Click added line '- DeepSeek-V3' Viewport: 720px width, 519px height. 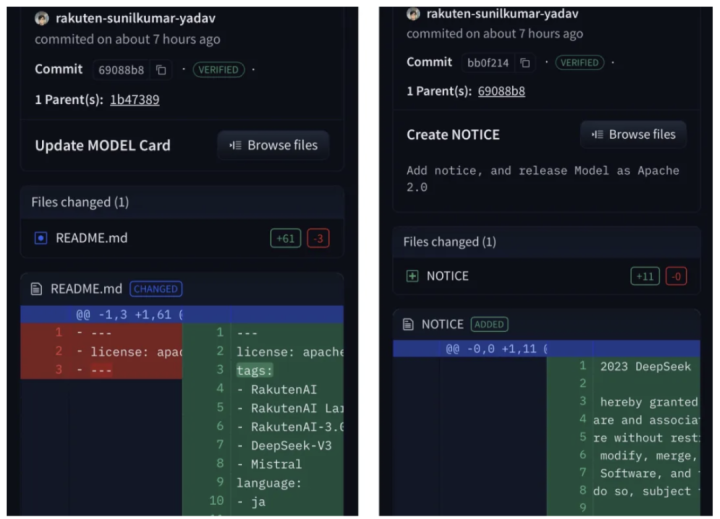[x=284, y=446]
